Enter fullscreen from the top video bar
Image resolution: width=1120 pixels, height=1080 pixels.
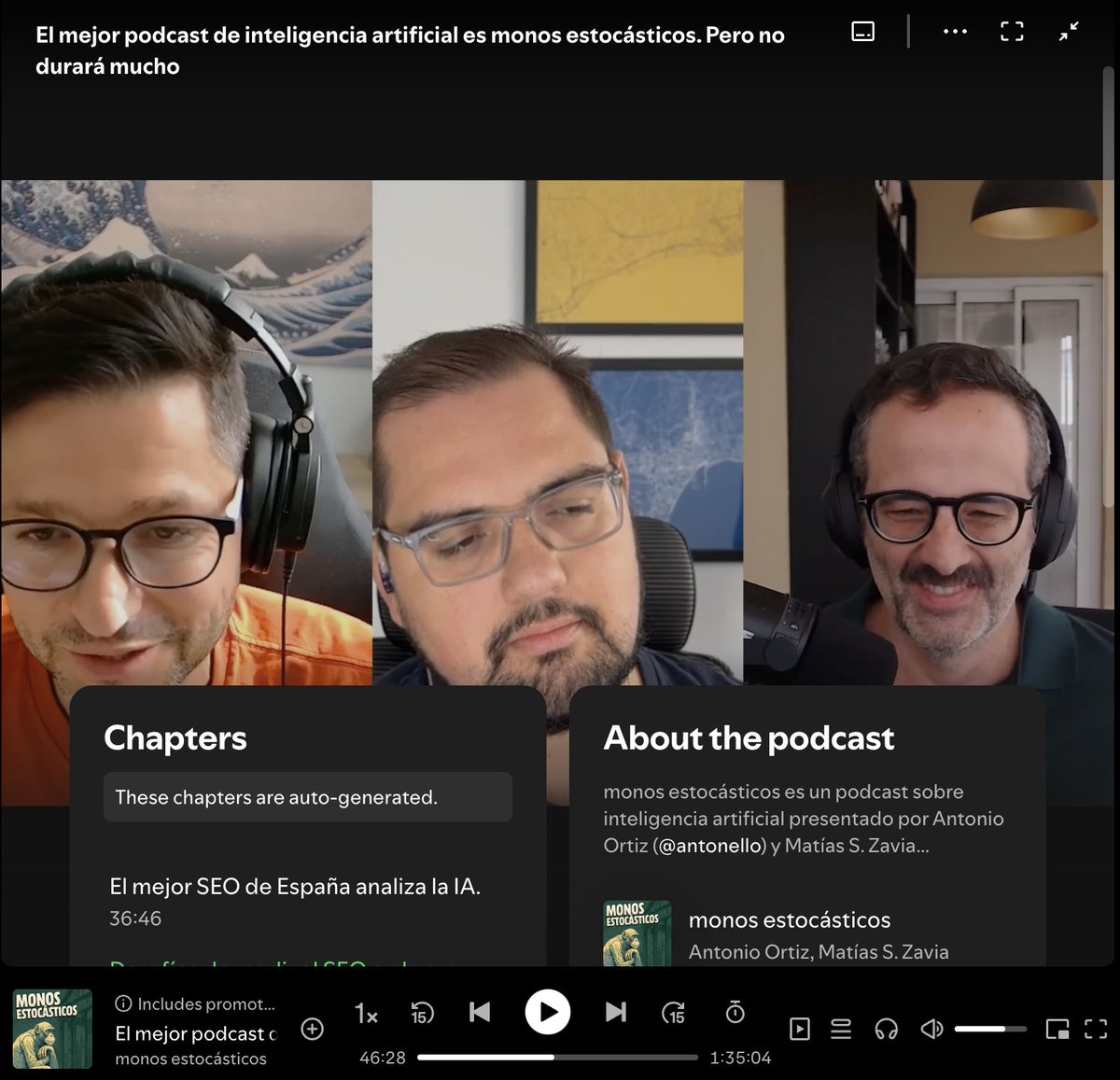pyautogui.click(x=1012, y=31)
